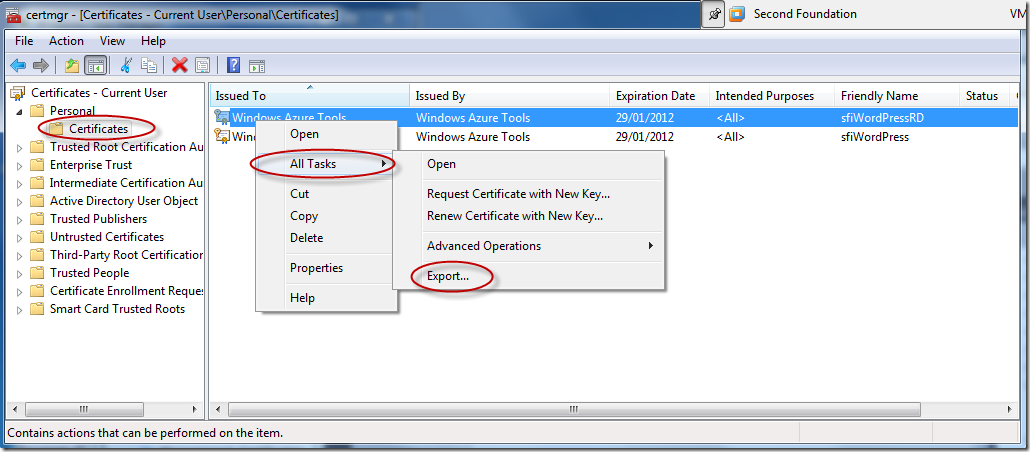Click the scissors Cut toolbar icon

coord(127,65)
